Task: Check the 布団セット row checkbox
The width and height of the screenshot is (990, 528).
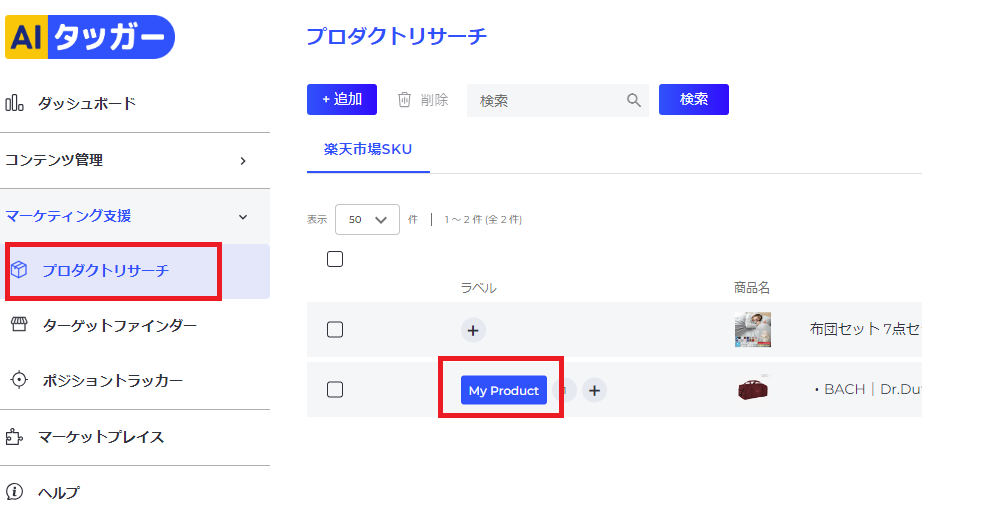Action: pos(335,330)
